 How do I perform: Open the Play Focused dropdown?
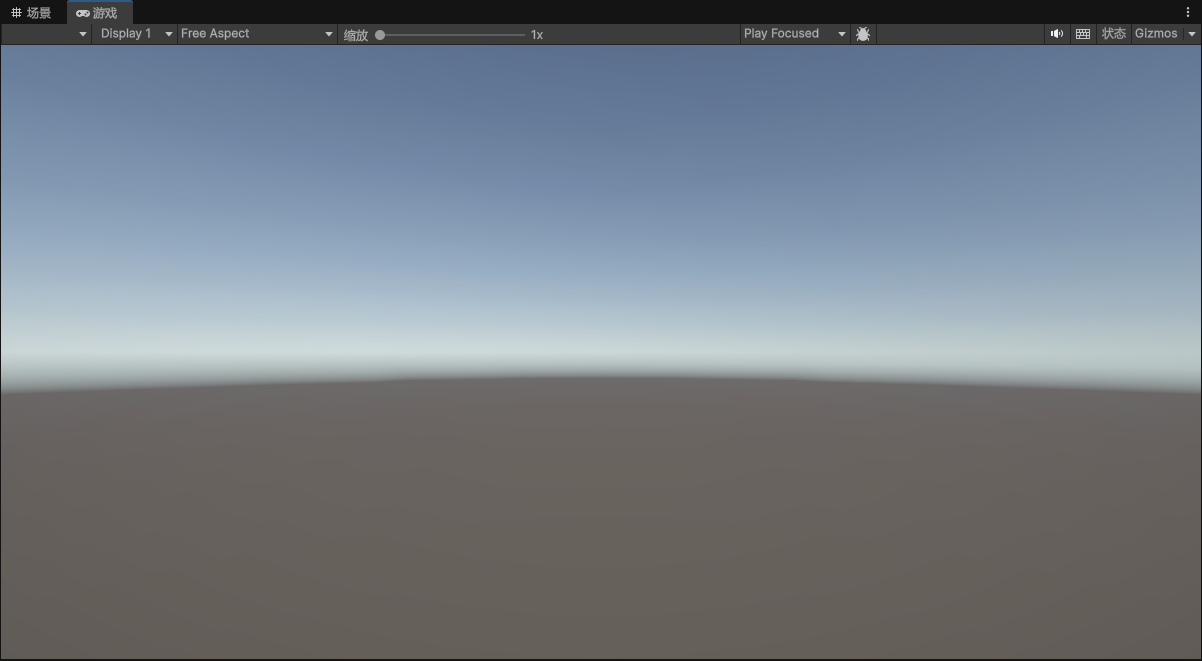[x=795, y=34]
